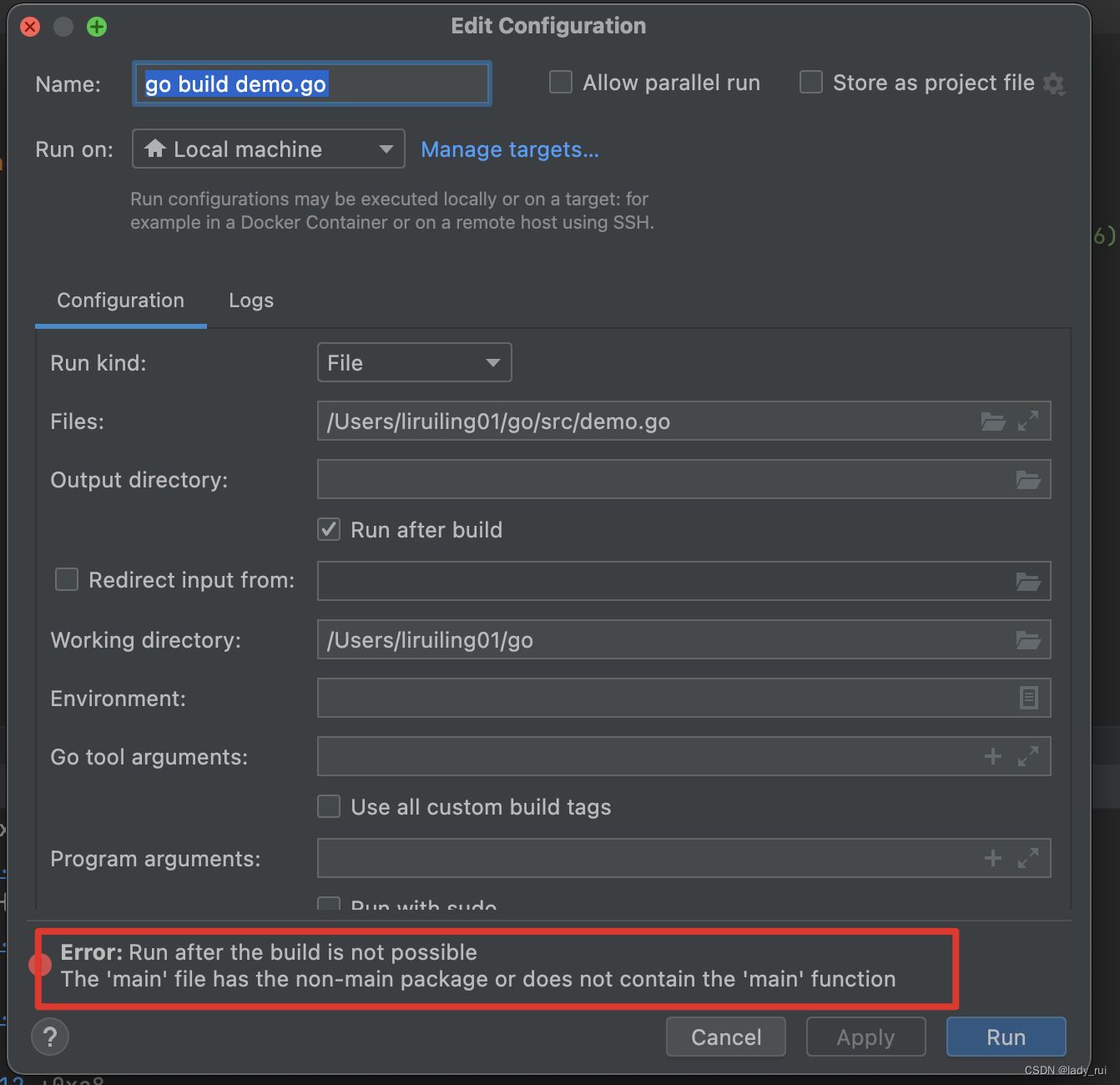
Task: Close the Edit Configuration dialog
Action: 30,27
